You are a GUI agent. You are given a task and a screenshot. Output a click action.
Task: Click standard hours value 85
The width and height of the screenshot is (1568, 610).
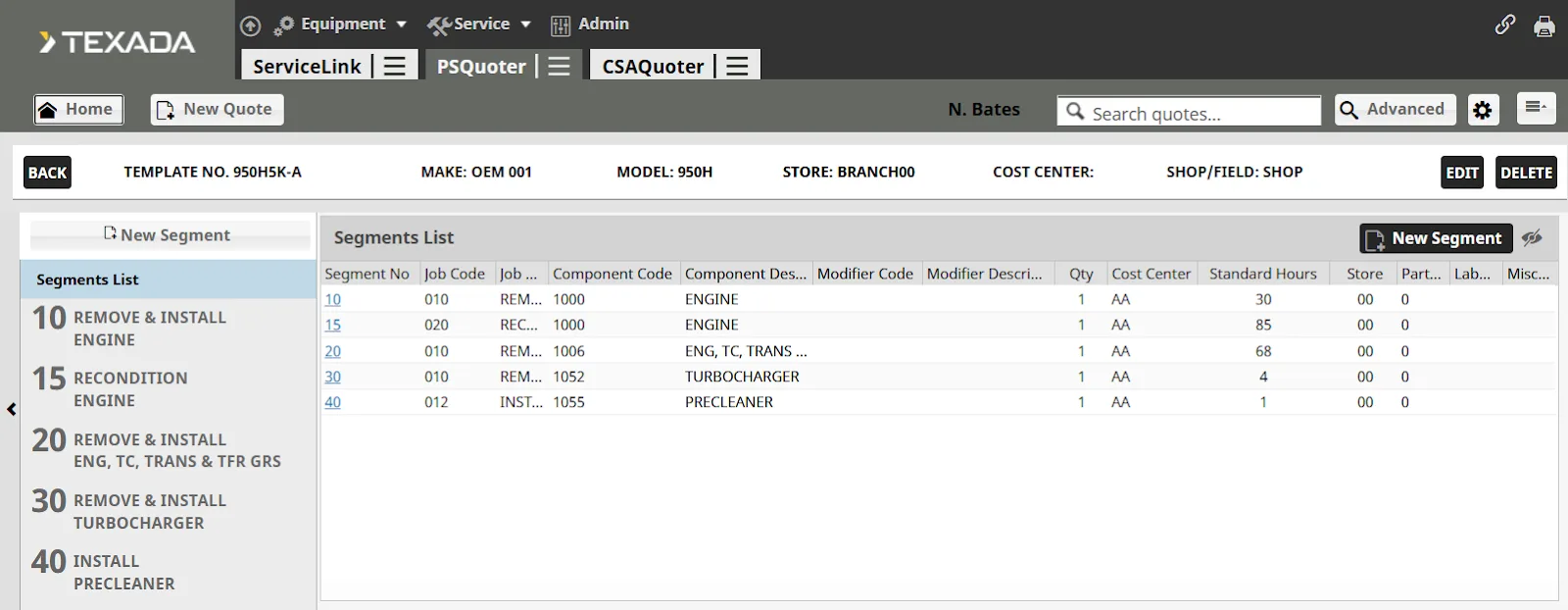[x=1263, y=325]
